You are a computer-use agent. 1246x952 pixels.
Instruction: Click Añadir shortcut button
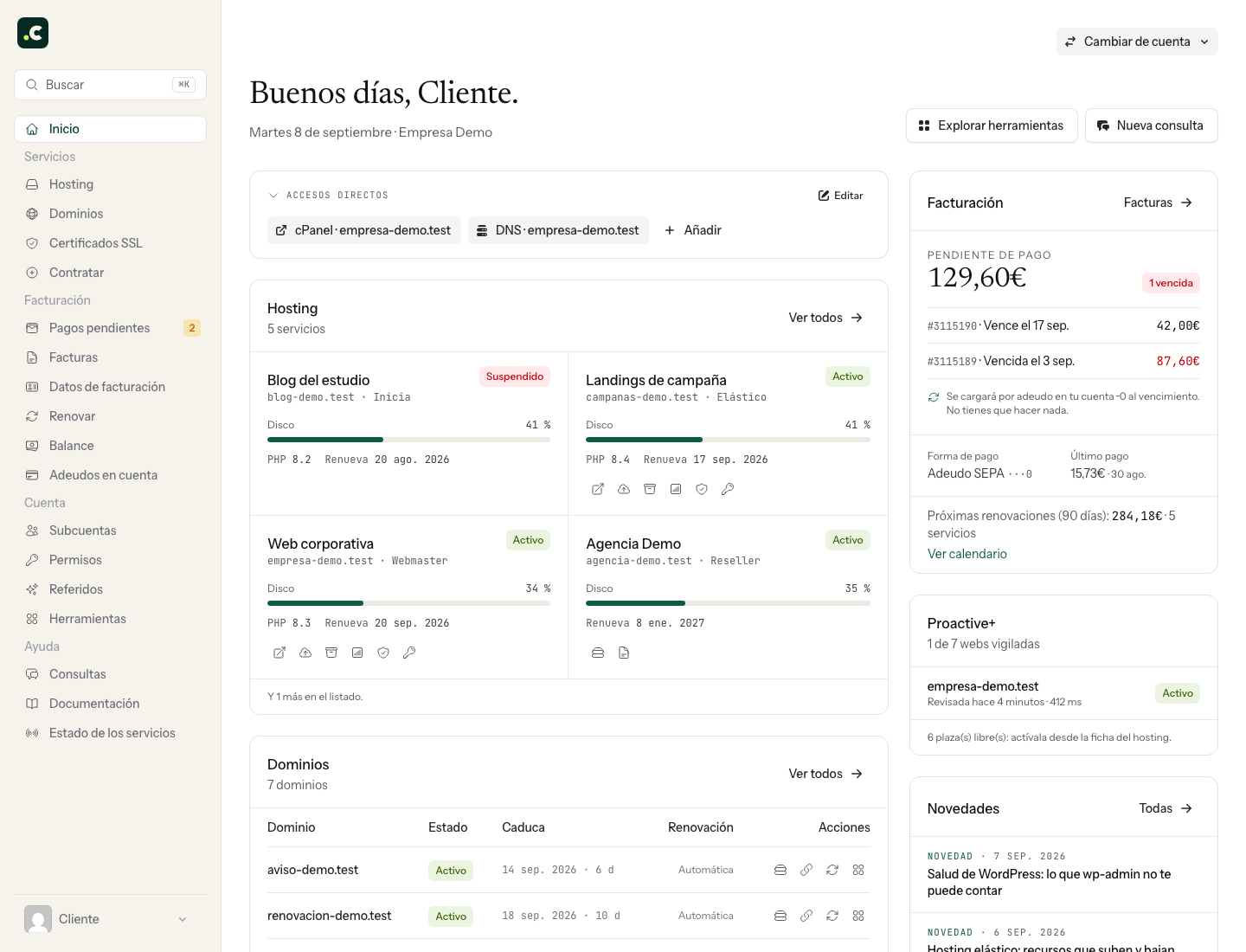[693, 230]
